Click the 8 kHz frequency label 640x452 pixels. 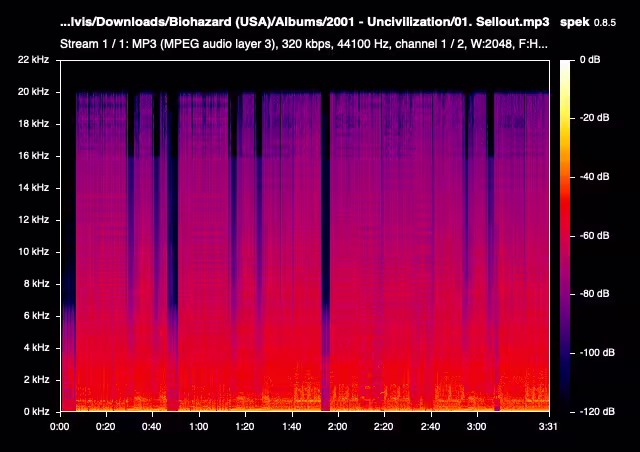click(36, 283)
